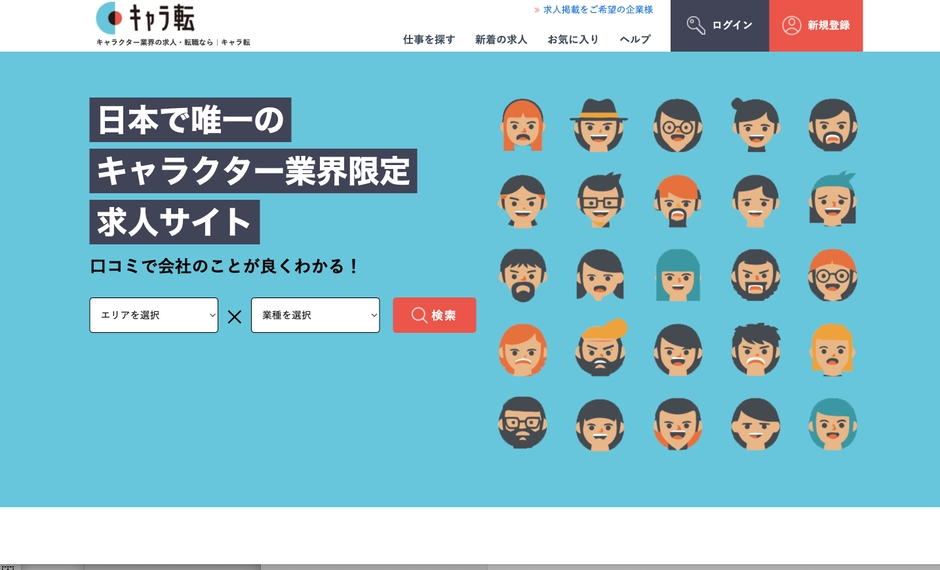The image size is (940, 570).
Task: Click the teal long-haired woman avatar in the middle row
Action: pos(678,275)
